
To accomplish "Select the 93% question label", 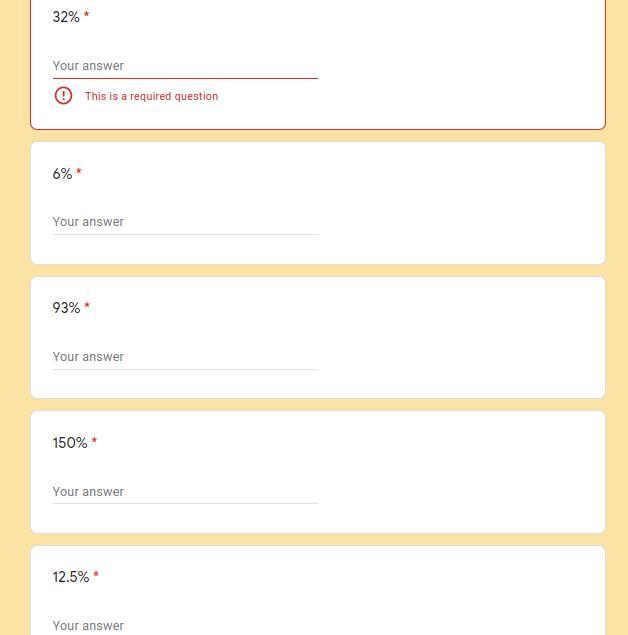I will [x=66, y=308].
